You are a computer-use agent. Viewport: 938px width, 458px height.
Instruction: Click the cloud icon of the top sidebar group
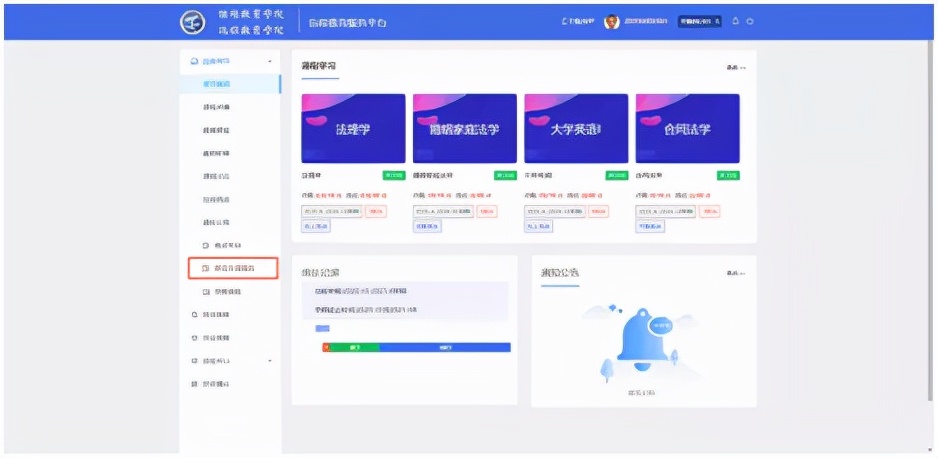[193, 62]
